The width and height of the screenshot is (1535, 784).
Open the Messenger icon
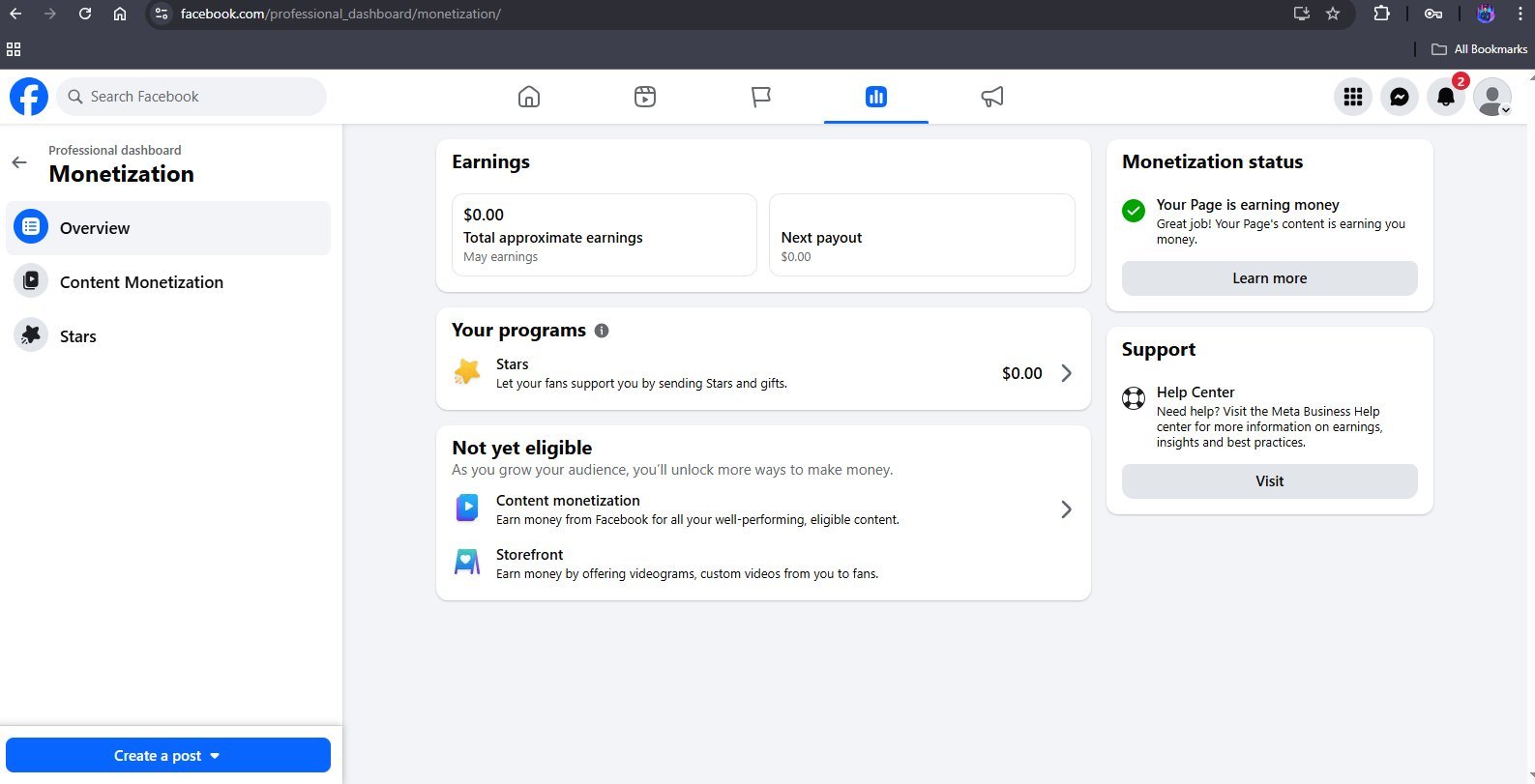point(1400,97)
